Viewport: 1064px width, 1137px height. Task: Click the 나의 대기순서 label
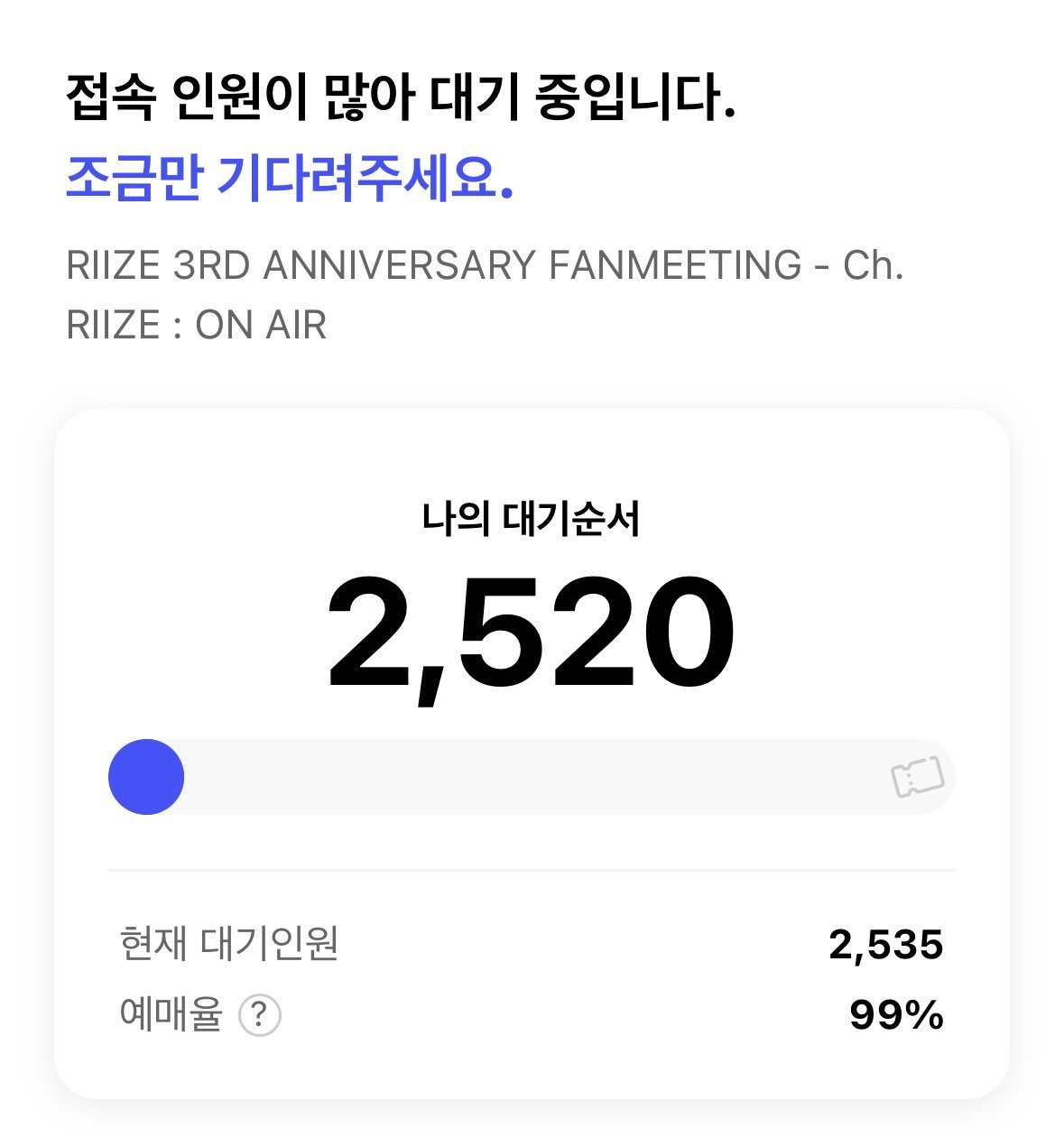click(x=532, y=519)
